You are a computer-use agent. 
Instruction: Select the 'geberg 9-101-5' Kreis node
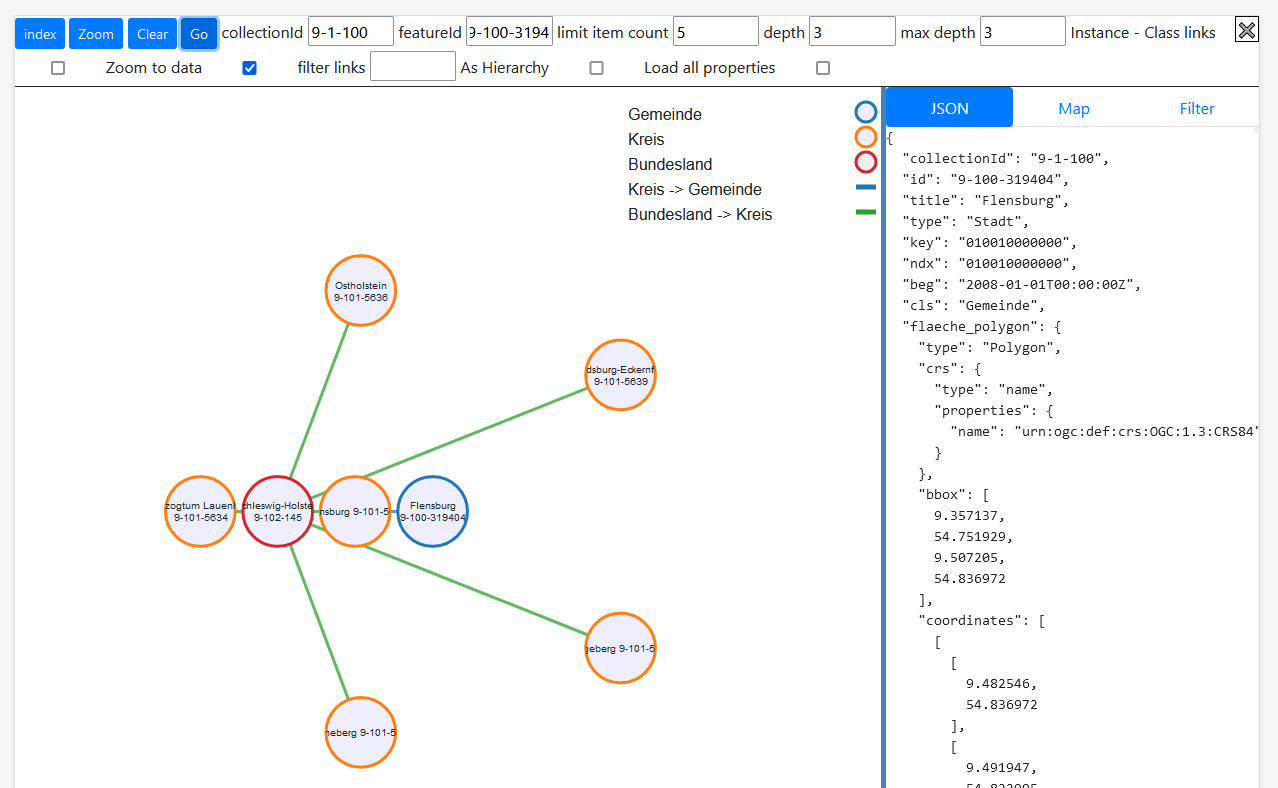click(x=620, y=648)
